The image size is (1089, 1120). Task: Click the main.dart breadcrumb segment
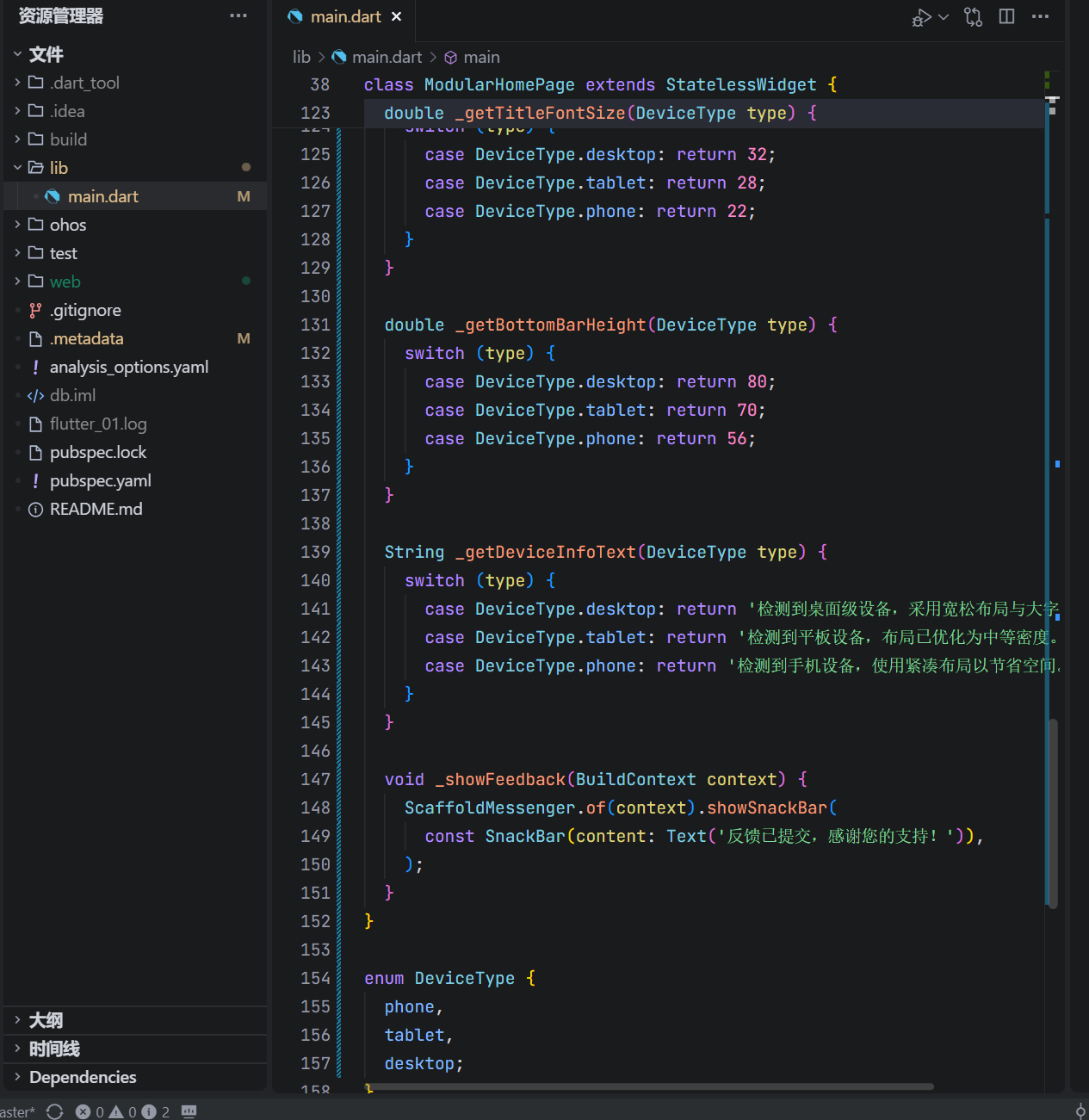click(x=377, y=57)
